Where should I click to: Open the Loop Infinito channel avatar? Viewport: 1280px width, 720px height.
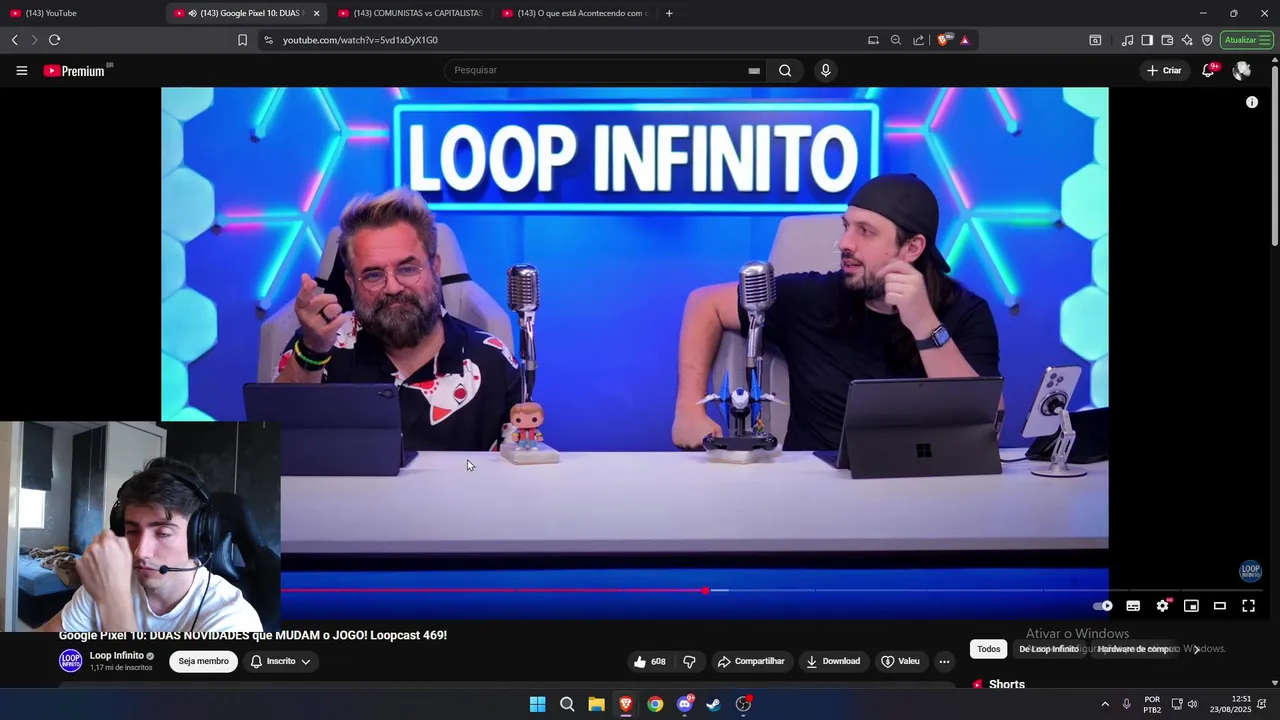point(70,661)
